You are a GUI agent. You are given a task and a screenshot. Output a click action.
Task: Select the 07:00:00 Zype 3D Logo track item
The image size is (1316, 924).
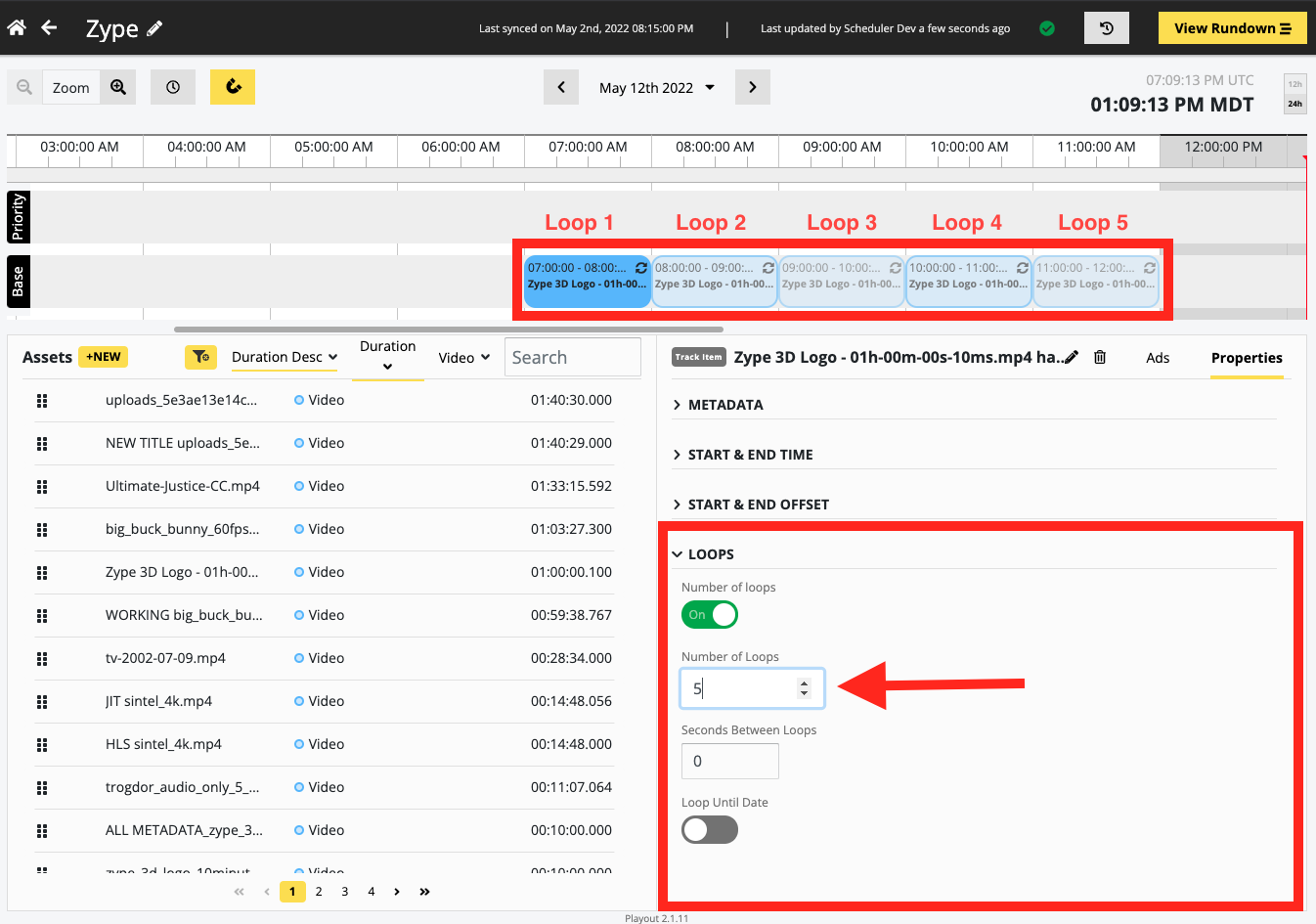(x=587, y=283)
